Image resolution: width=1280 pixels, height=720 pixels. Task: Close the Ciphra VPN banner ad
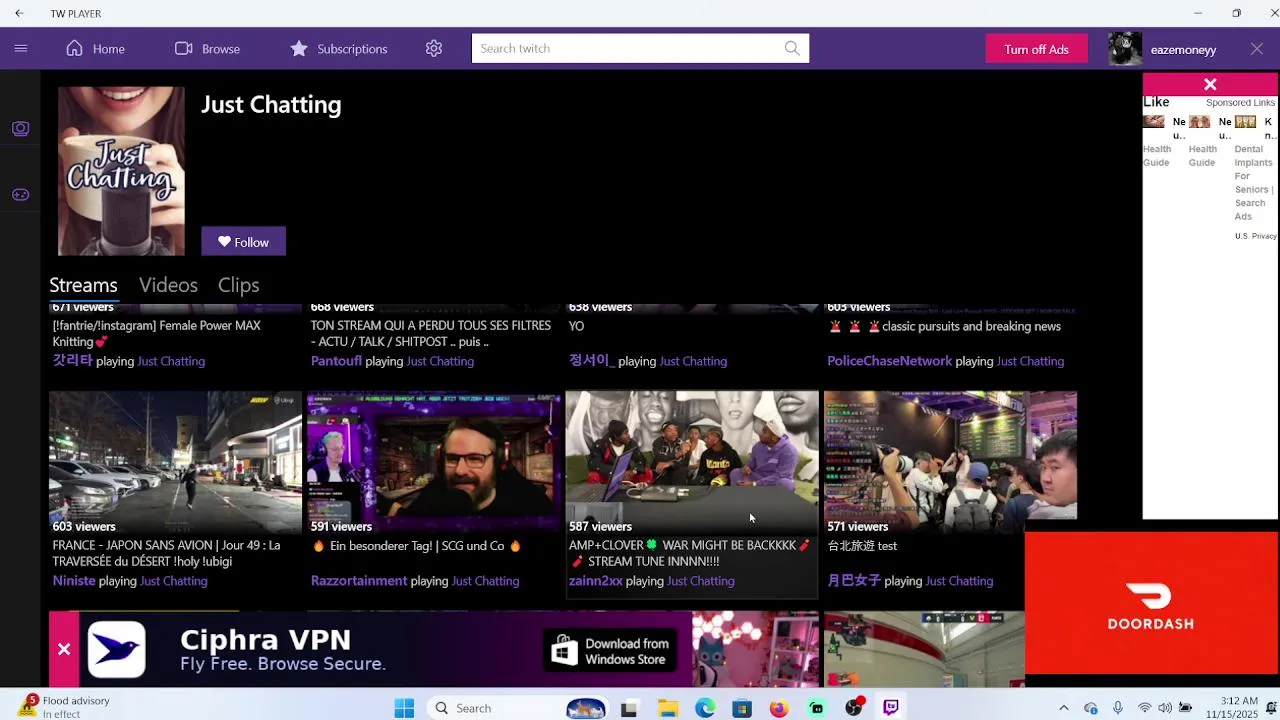click(x=64, y=649)
